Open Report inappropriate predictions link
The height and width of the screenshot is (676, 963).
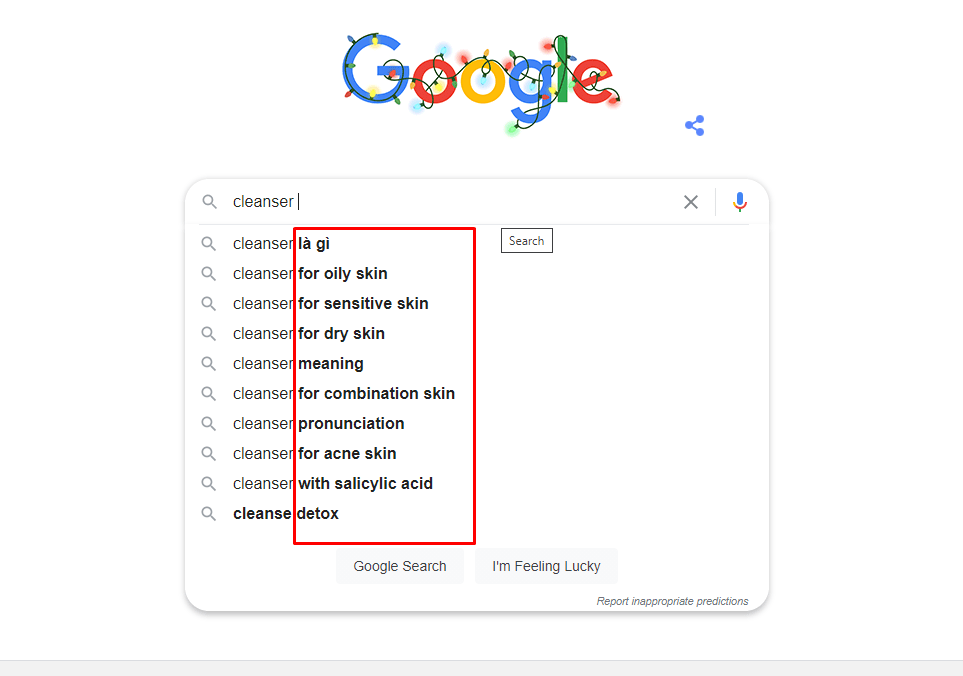673,601
